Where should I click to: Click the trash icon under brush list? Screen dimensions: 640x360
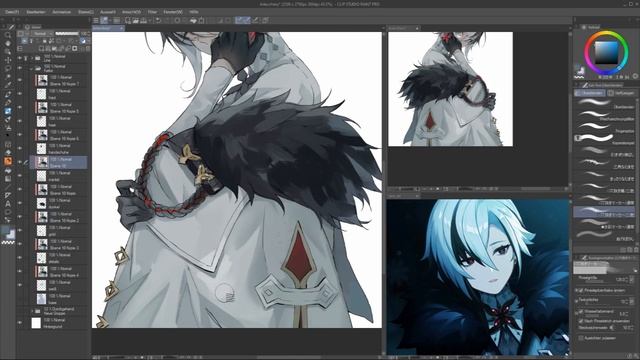[x=635, y=249]
